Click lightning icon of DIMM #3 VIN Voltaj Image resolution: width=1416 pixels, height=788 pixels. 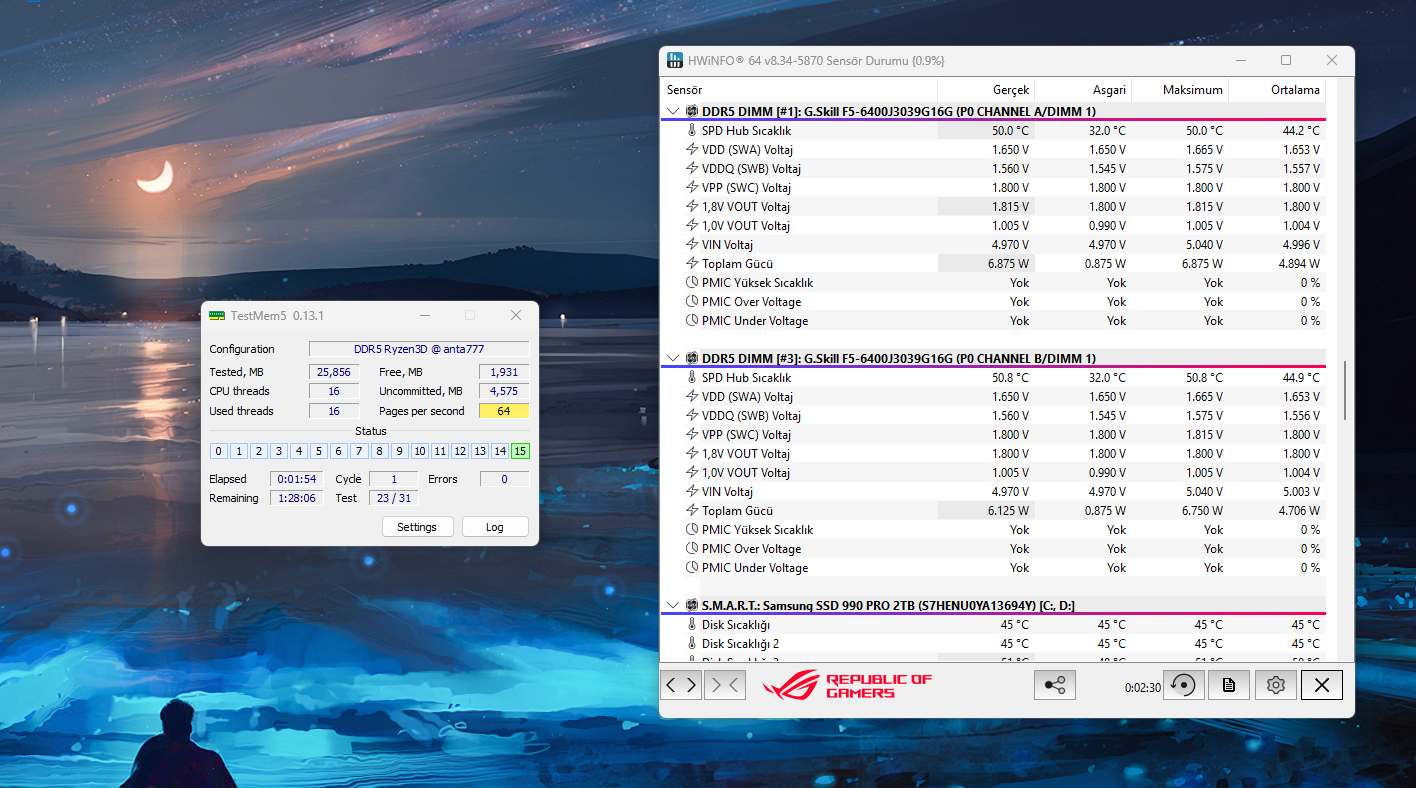click(691, 492)
